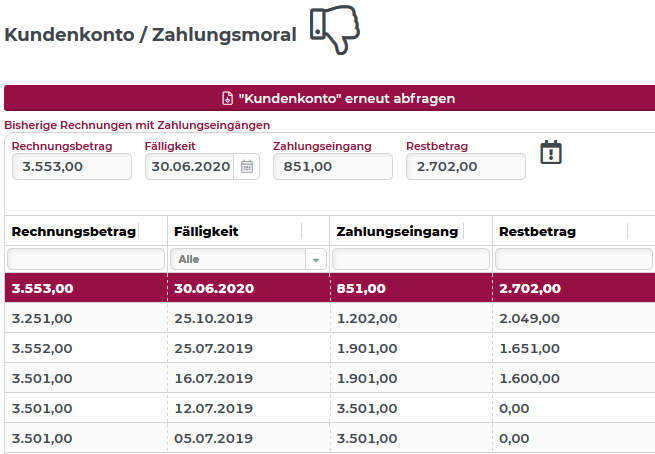Expand the Fälligkeit "Alle" filter dropdown arrow

(x=316, y=260)
